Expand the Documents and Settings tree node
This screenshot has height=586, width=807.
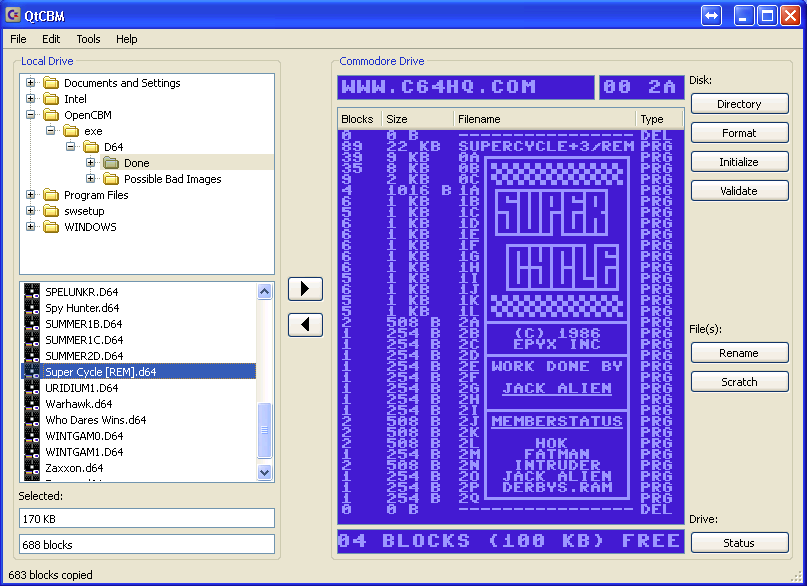point(30,82)
